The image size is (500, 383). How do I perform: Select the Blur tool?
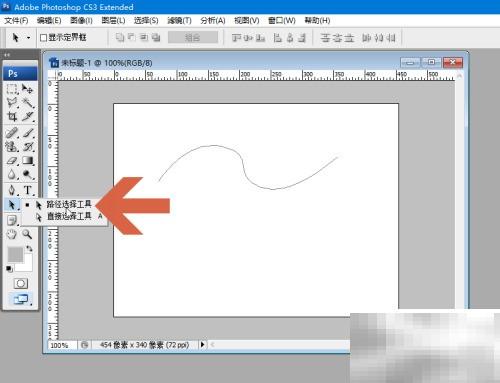(12, 174)
